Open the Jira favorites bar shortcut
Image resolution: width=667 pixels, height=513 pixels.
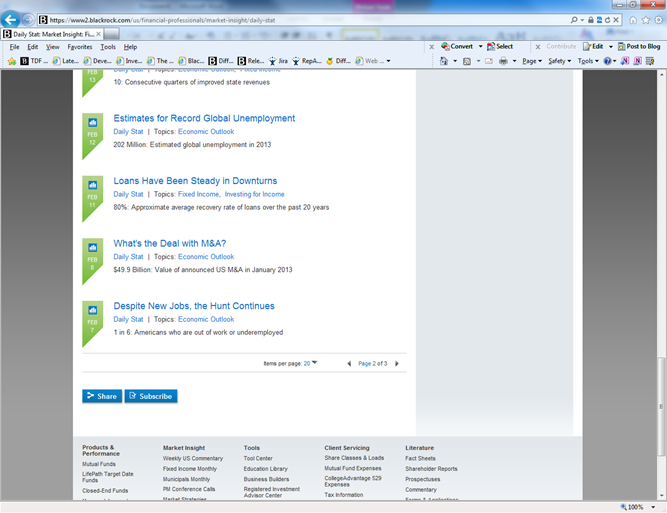278,61
